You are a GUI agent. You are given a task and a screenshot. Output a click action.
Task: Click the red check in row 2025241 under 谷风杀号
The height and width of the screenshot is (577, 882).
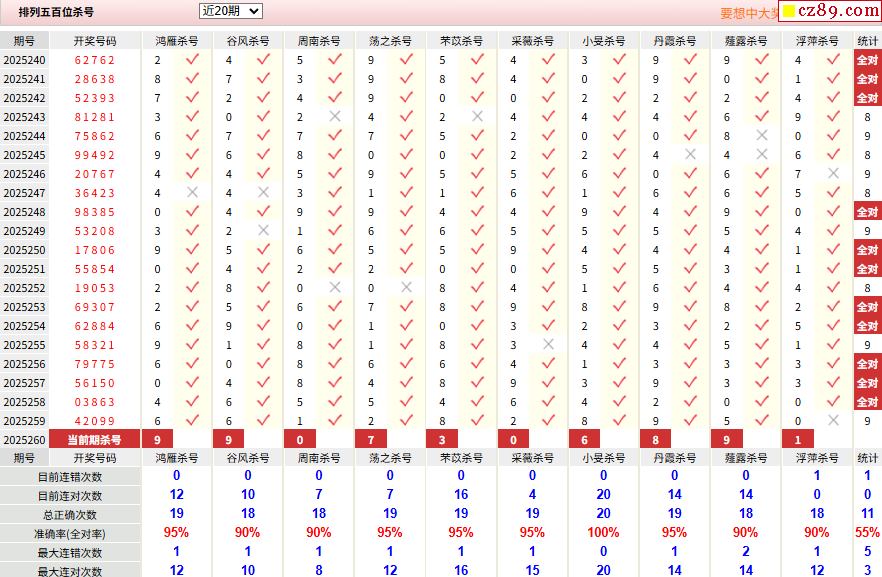pos(263,78)
